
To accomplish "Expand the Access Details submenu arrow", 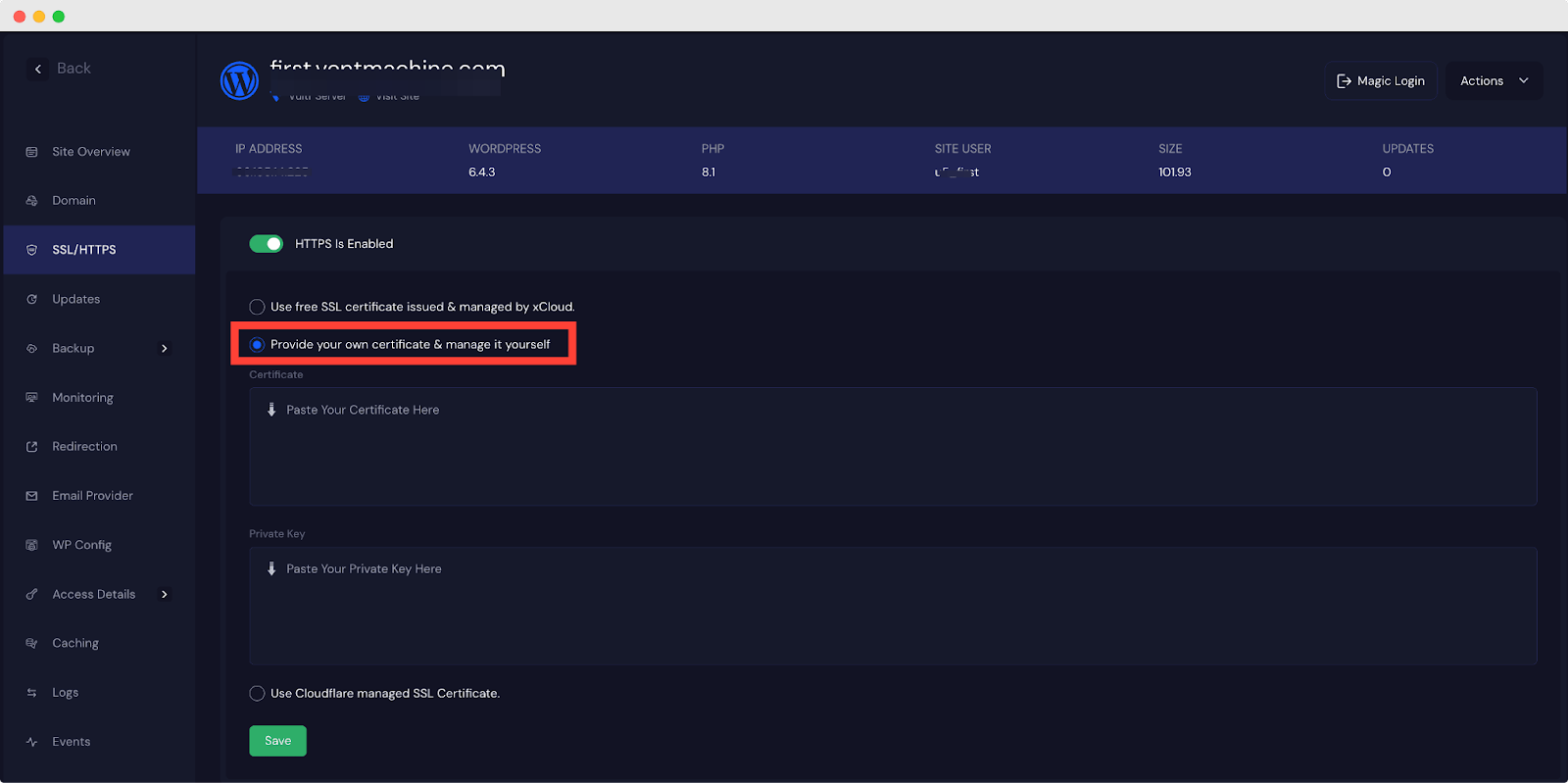I will coord(164,595).
